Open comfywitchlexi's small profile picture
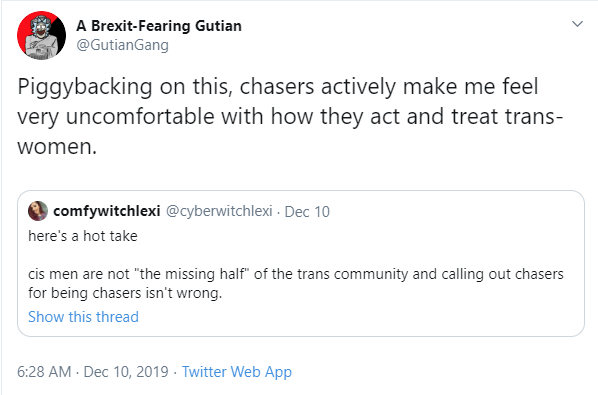The image size is (598, 395). pos(38,211)
